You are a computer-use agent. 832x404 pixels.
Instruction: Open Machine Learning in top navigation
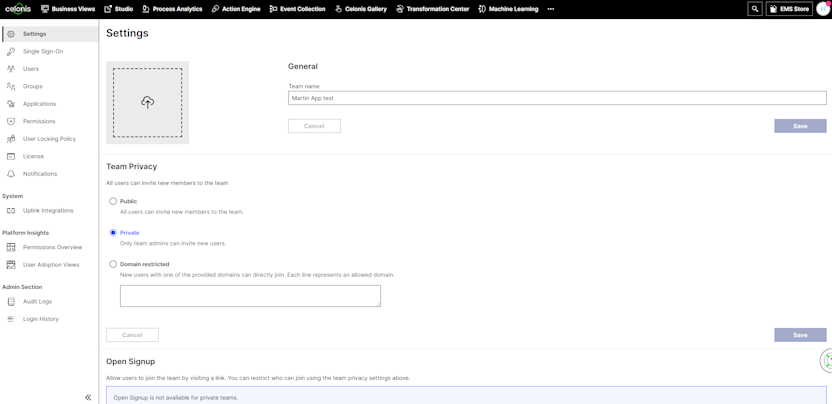pyautogui.click(x=508, y=9)
